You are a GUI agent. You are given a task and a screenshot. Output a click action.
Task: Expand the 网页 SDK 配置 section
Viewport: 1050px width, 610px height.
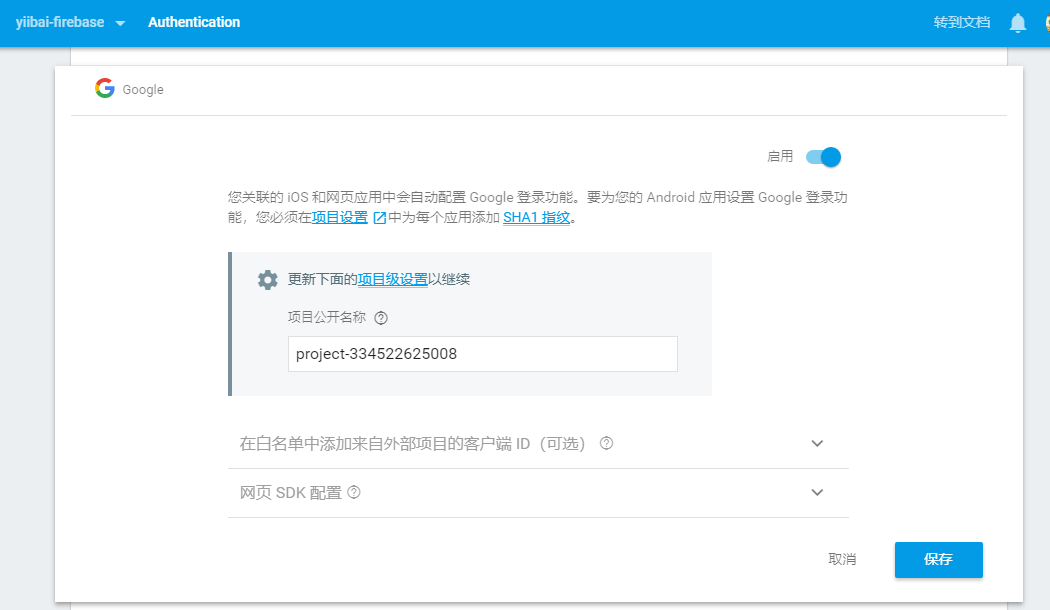tap(817, 492)
